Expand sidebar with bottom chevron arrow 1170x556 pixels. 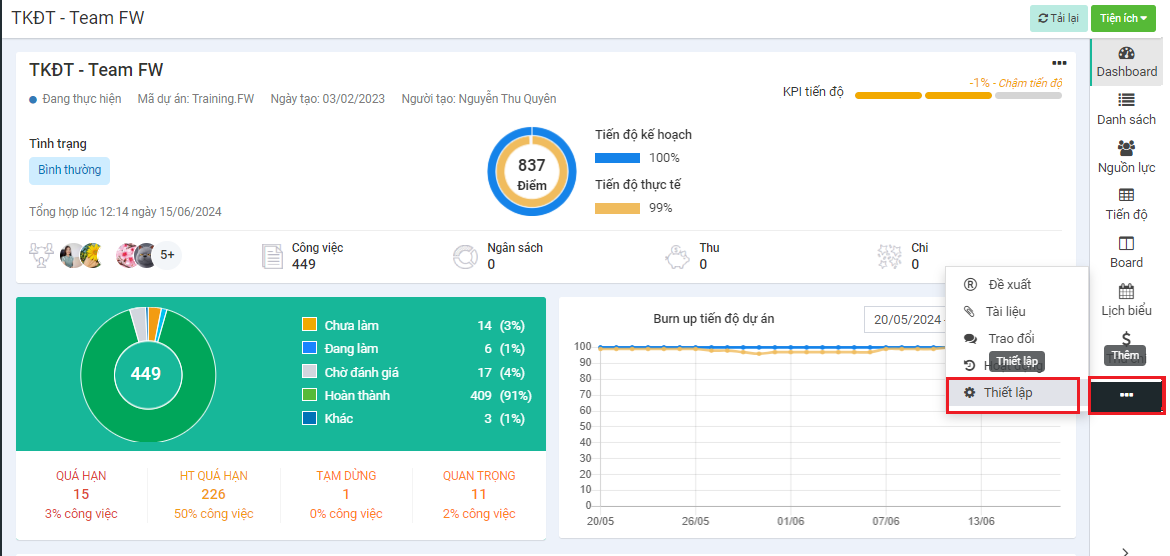click(x=1126, y=550)
